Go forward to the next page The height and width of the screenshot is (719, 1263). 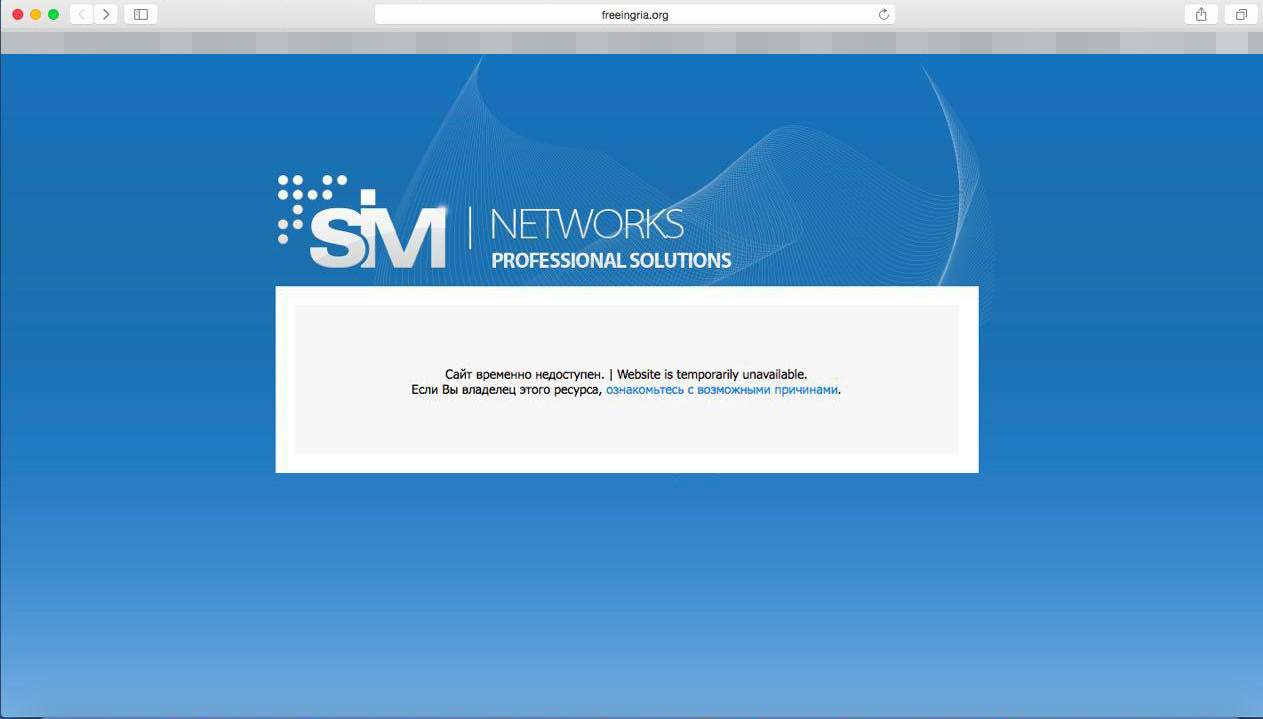[106, 14]
